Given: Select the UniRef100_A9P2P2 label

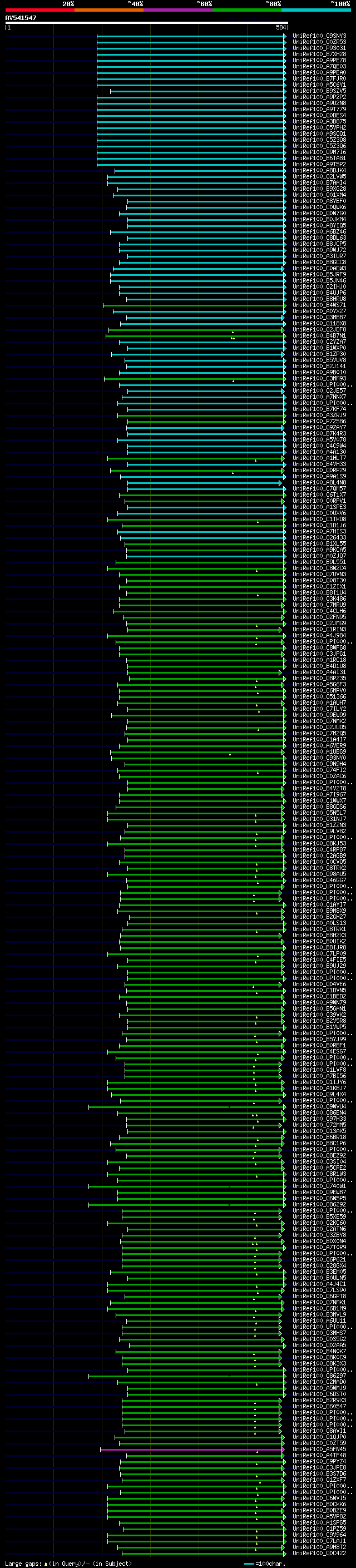Looking at the screenshot, I should pos(319,97).
